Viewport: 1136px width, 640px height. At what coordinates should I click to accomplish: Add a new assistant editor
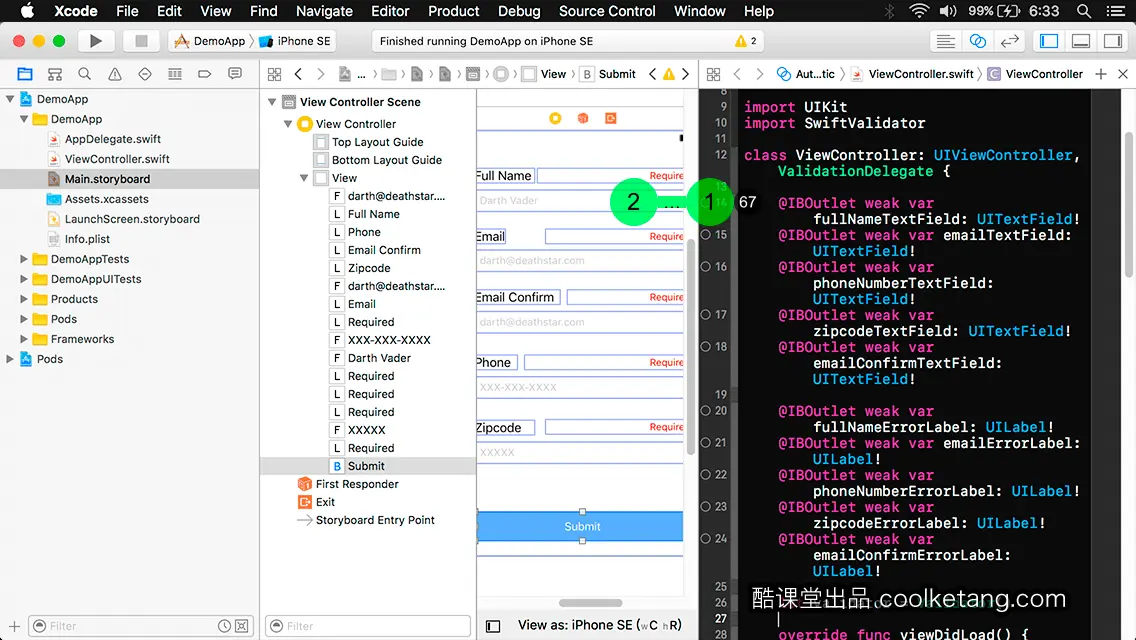pos(1100,74)
